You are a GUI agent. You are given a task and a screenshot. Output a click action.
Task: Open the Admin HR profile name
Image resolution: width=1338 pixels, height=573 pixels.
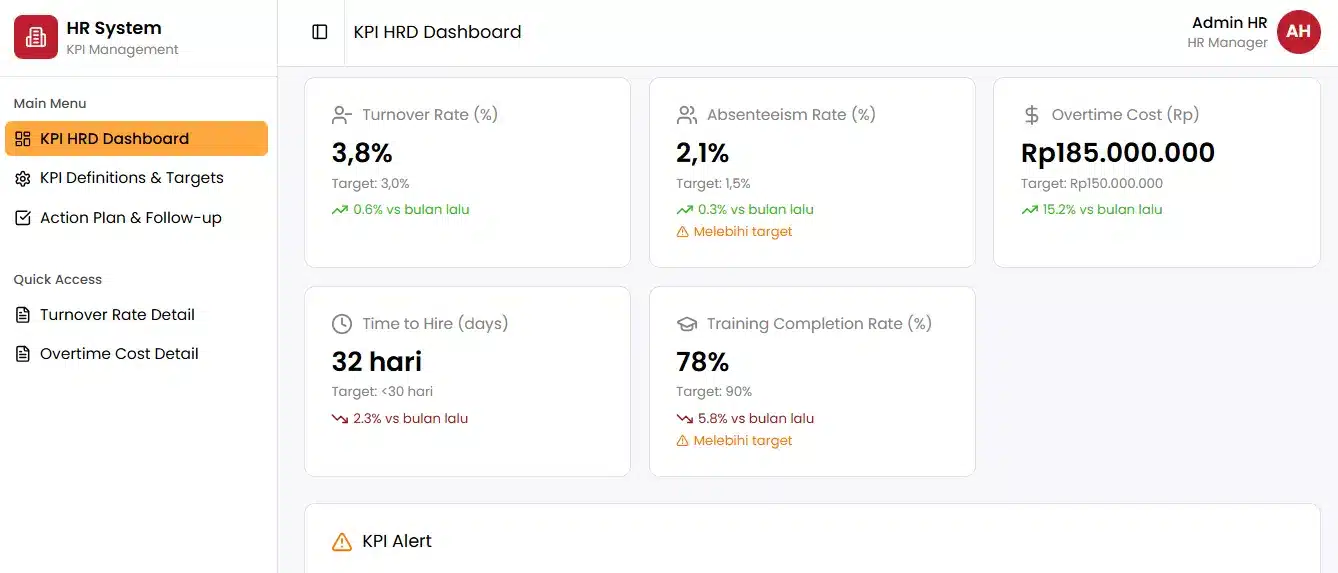pyautogui.click(x=1229, y=23)
